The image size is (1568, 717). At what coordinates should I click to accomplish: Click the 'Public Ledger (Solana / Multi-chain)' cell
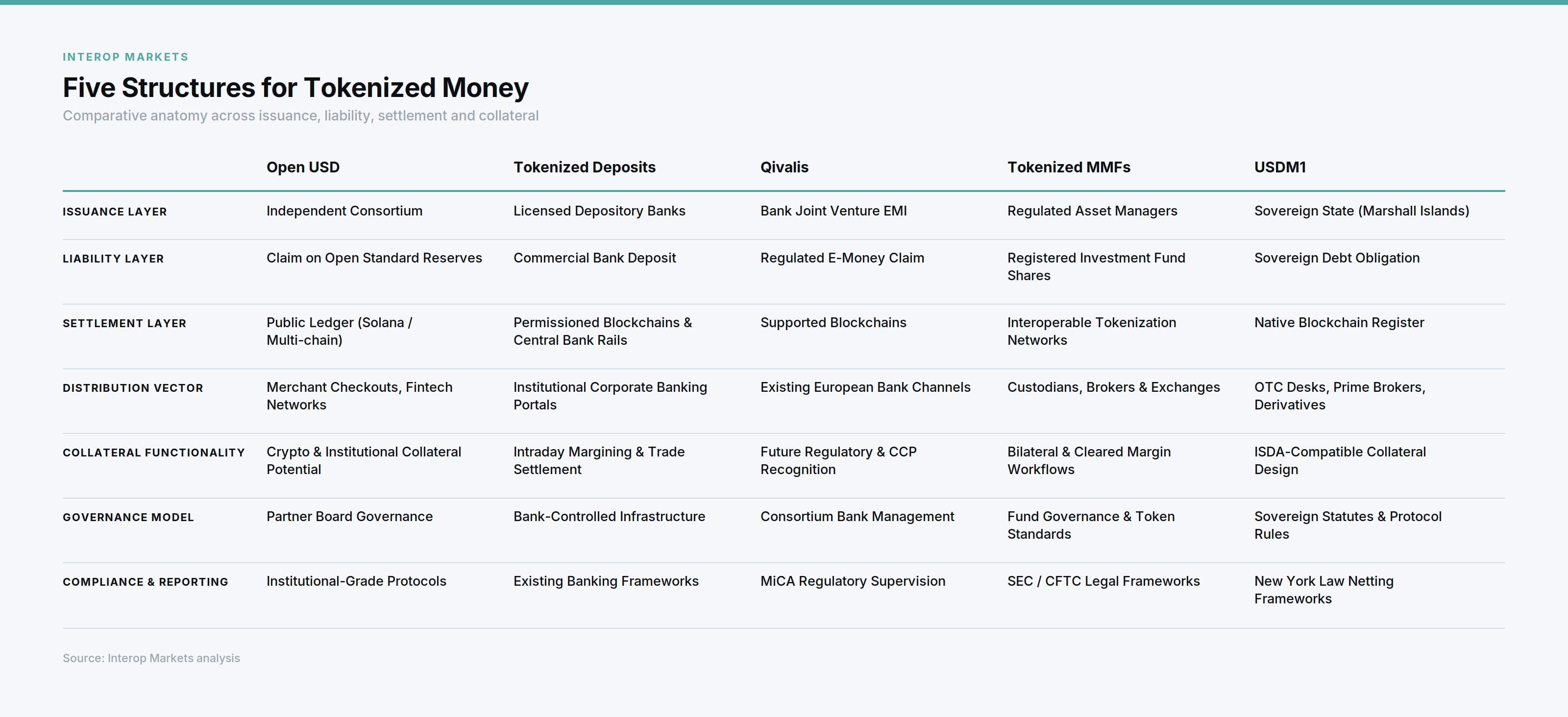click(339, 332)
